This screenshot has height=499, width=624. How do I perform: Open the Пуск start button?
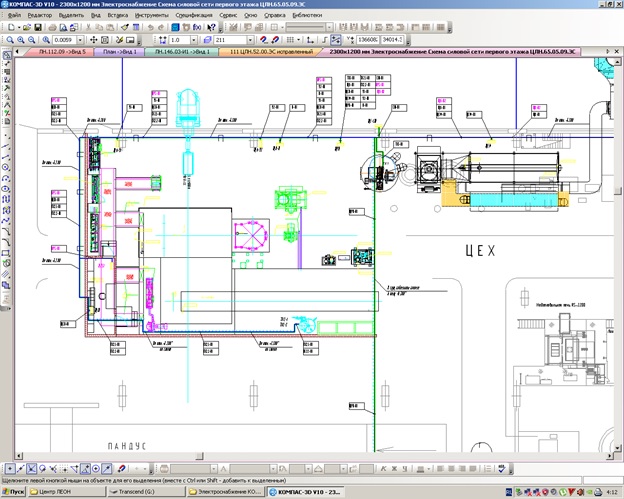pyautogui.click(x=14, y=492)
